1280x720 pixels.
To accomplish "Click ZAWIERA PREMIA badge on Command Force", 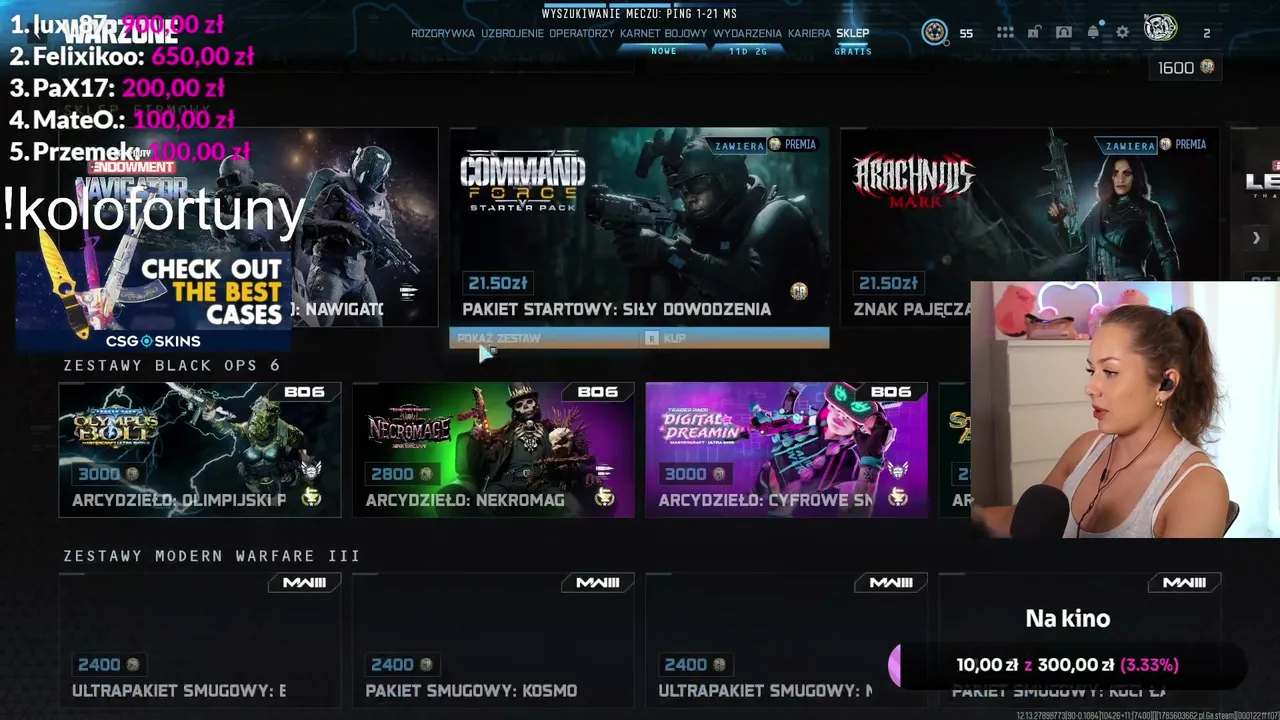I will 765,145.
